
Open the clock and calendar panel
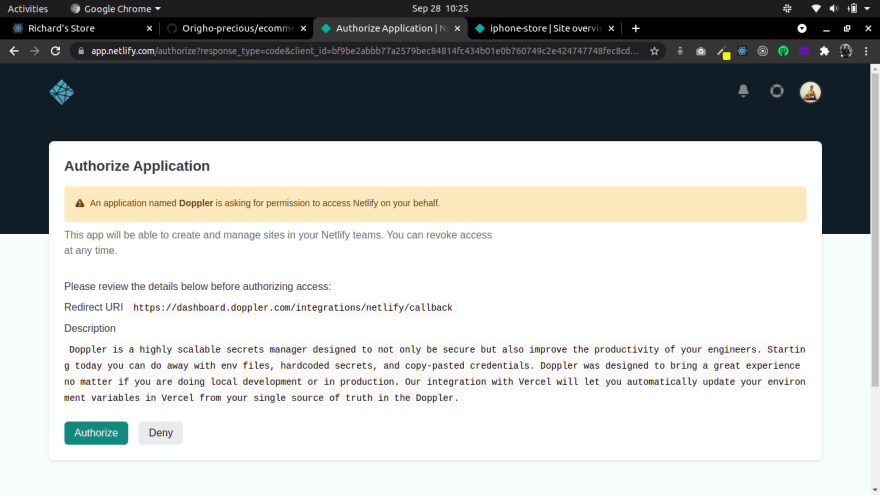pos(440,8)
